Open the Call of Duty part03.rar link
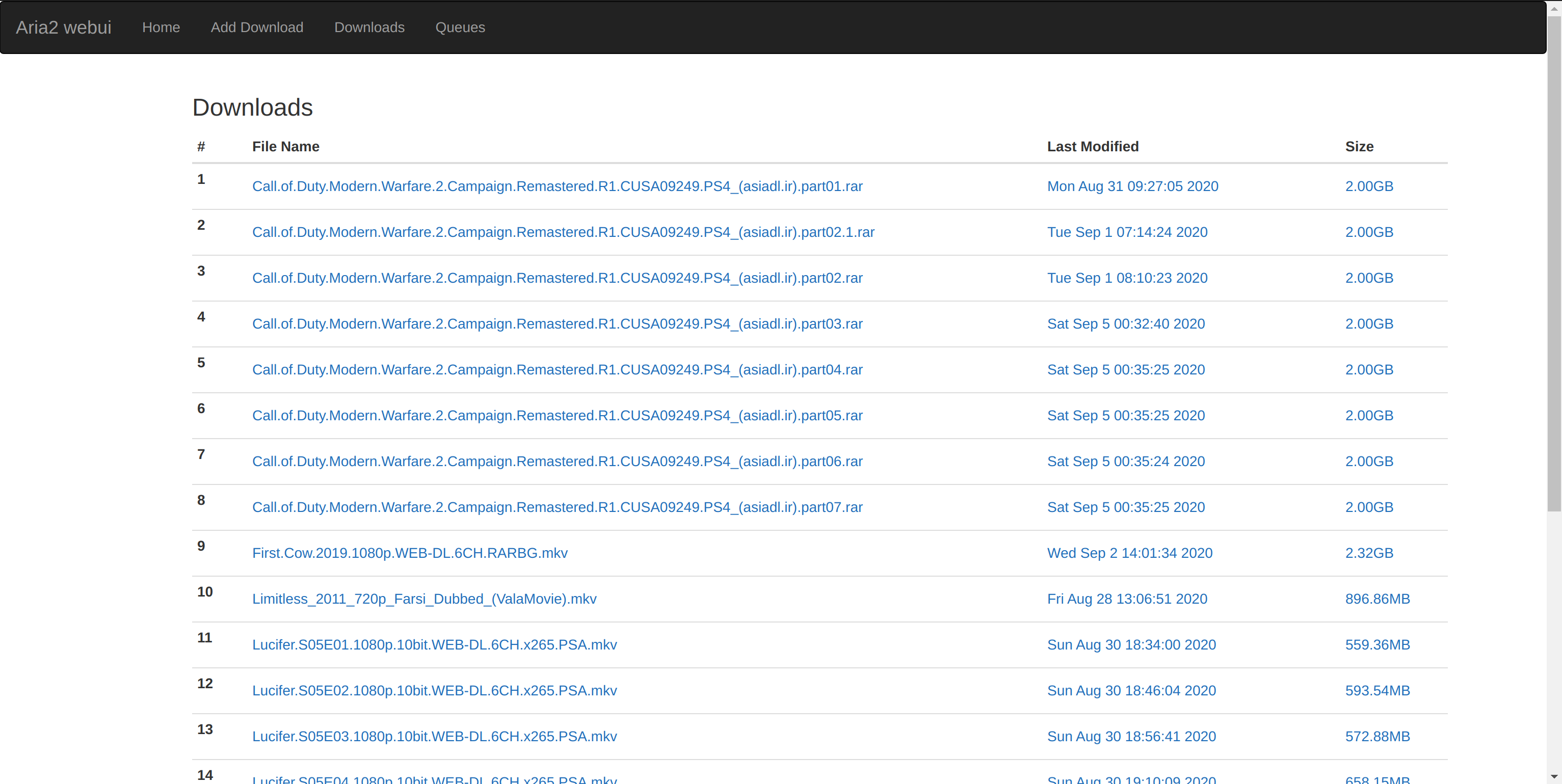Screen dimensions: 1562x784 pos(557,324)
